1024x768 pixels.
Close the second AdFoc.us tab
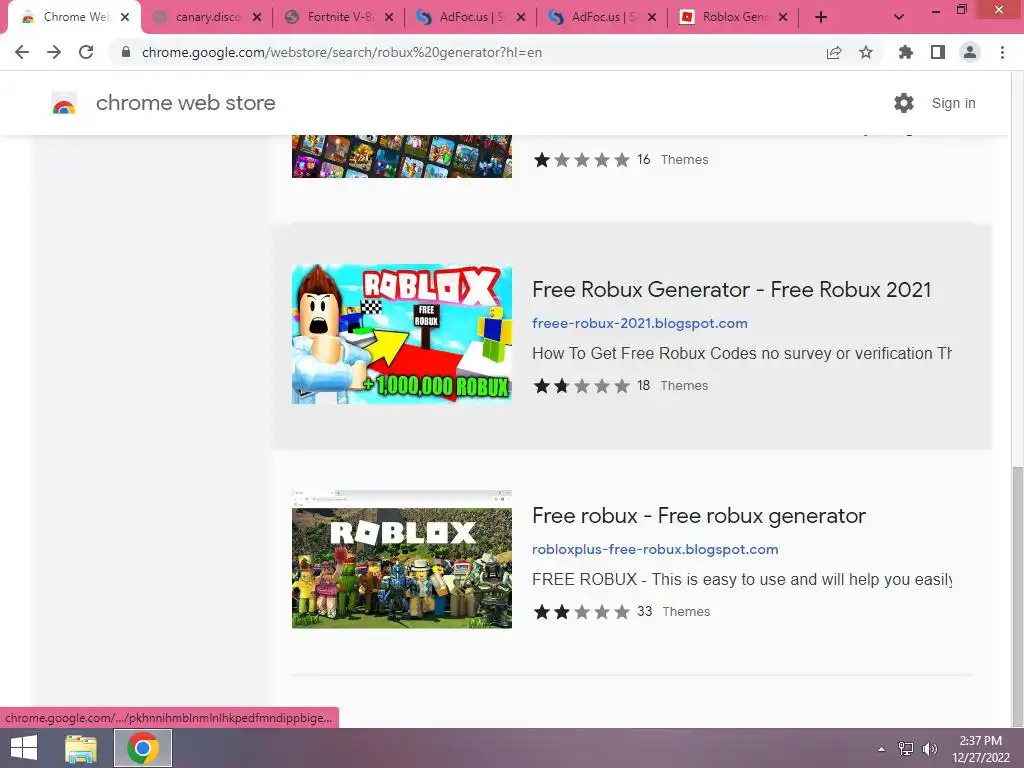(652, 18)
